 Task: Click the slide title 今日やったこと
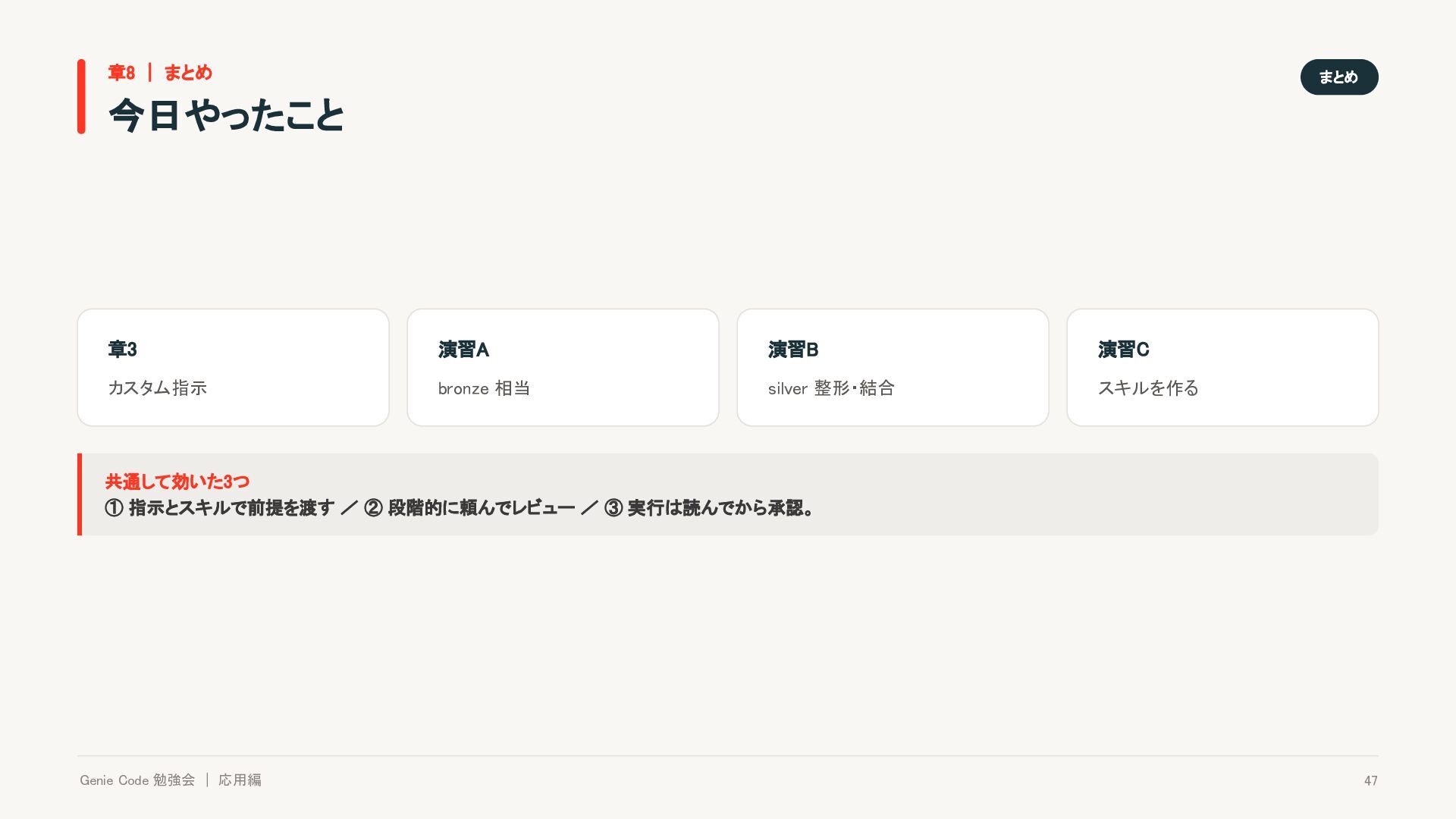pos(227,116)
